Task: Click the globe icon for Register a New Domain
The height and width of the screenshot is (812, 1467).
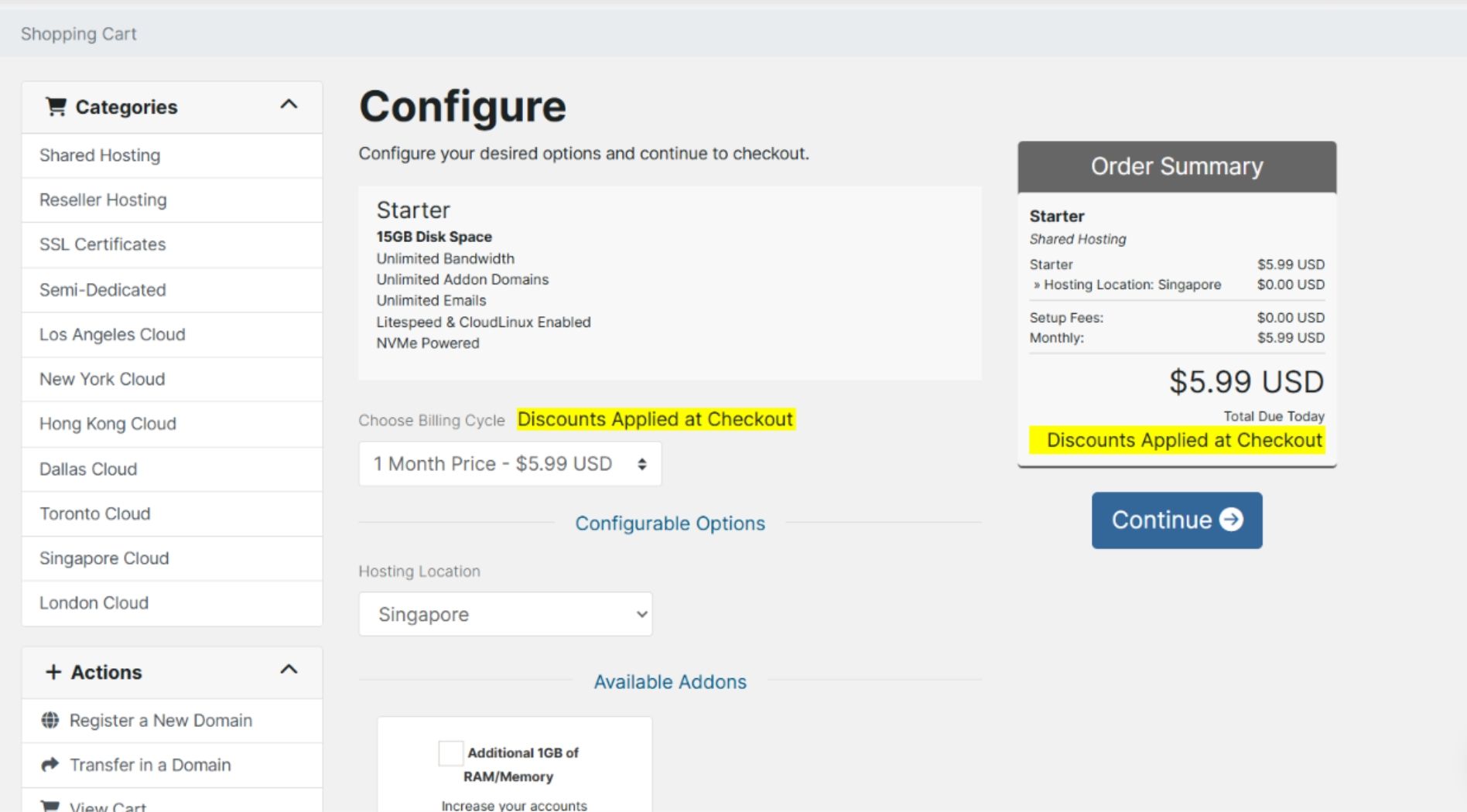Action: pyautogui.click(x=50, y=720)
